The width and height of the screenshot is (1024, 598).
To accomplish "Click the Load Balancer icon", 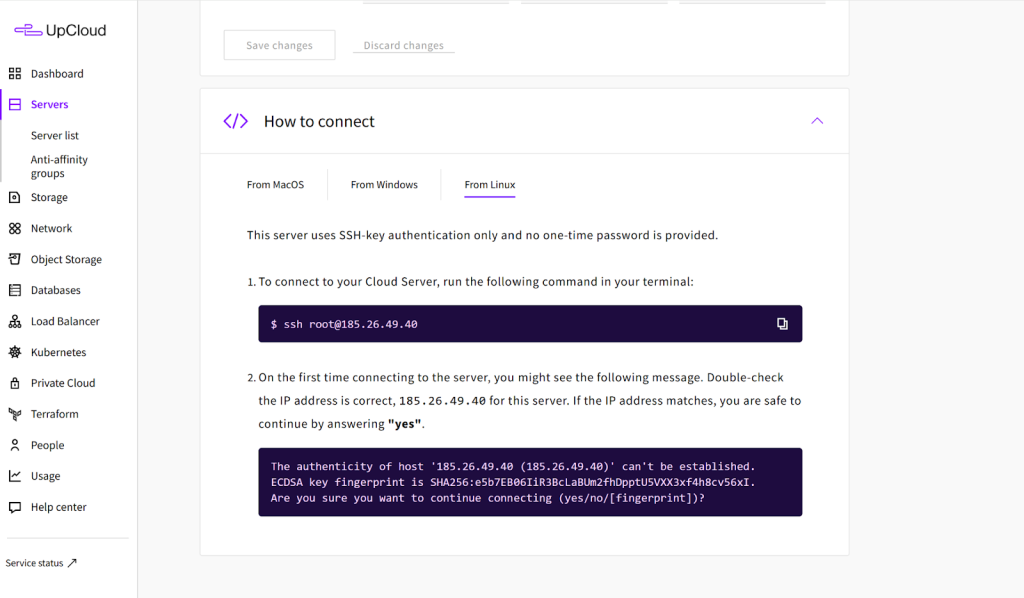I will [15, 321].
